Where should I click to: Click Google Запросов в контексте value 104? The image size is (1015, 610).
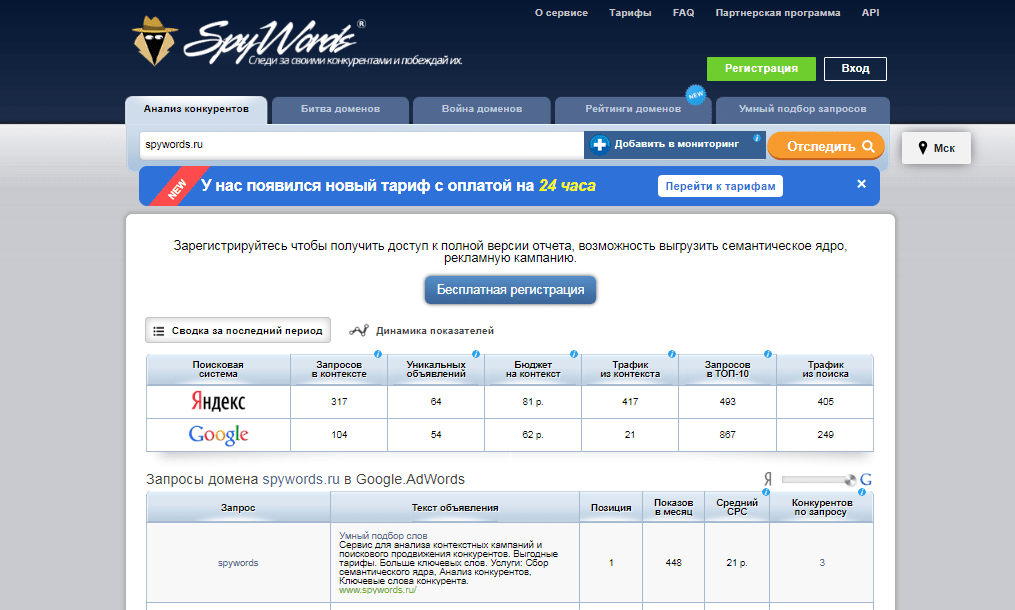coord(339,435)
